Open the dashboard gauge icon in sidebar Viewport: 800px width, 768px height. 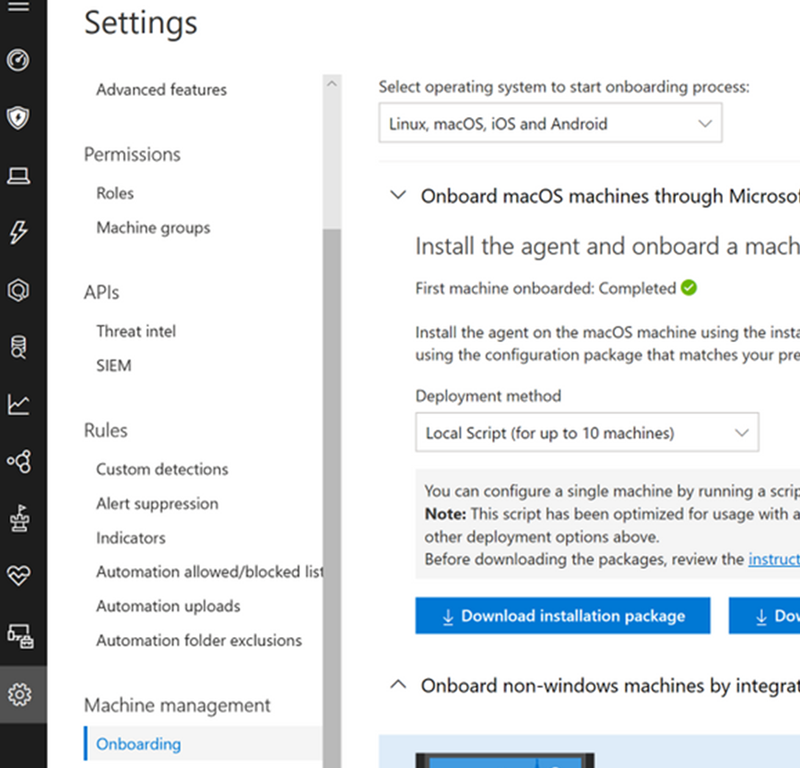pyautogui.click(x=18, y=61)
